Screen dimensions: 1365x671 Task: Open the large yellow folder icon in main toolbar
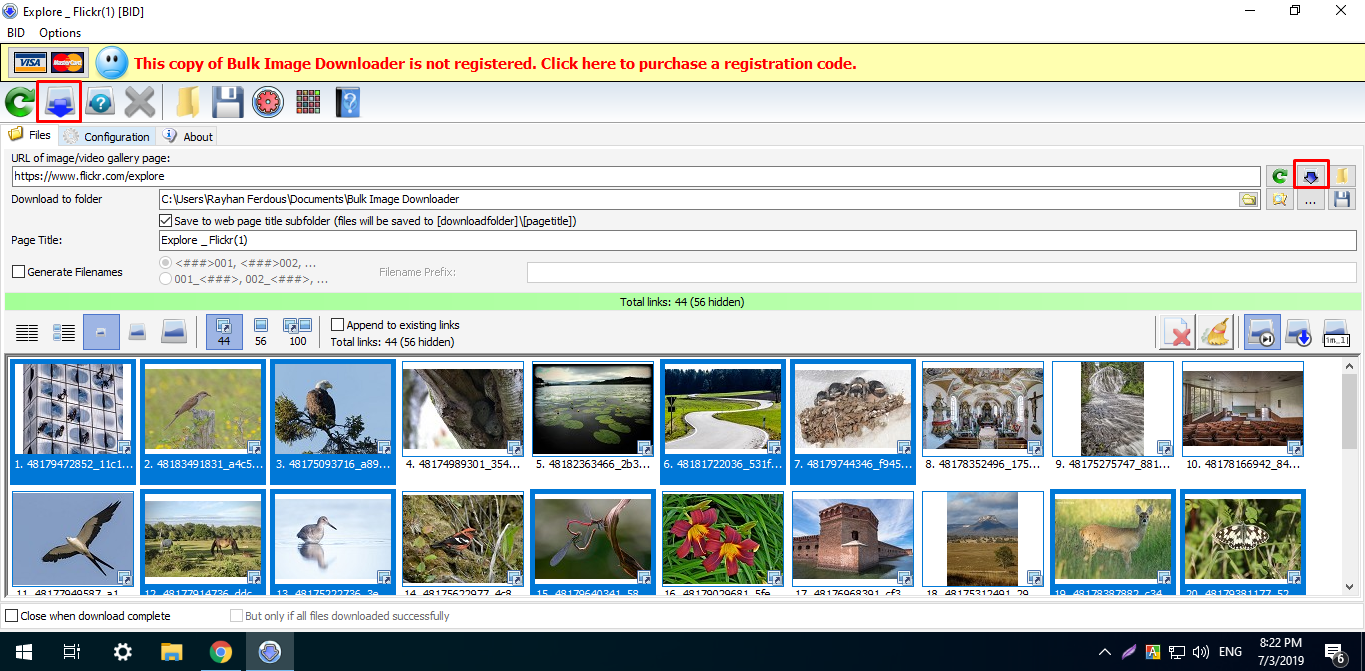click(187, 102)
